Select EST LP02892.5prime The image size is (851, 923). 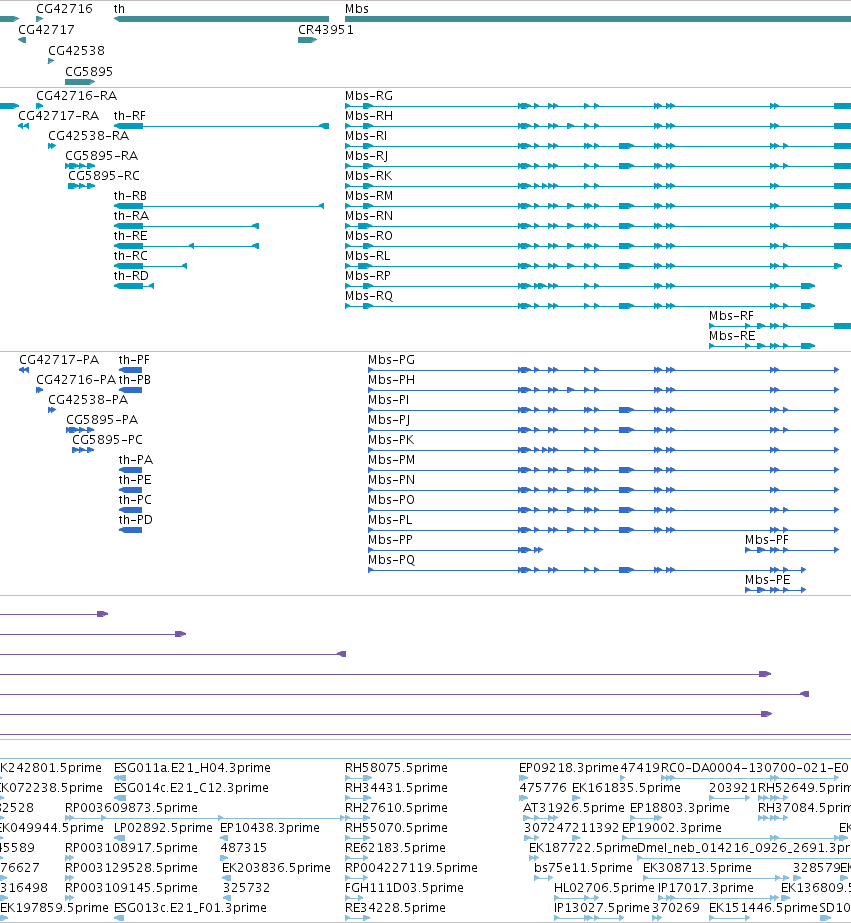pyautogui.click(x=163, y=828)
